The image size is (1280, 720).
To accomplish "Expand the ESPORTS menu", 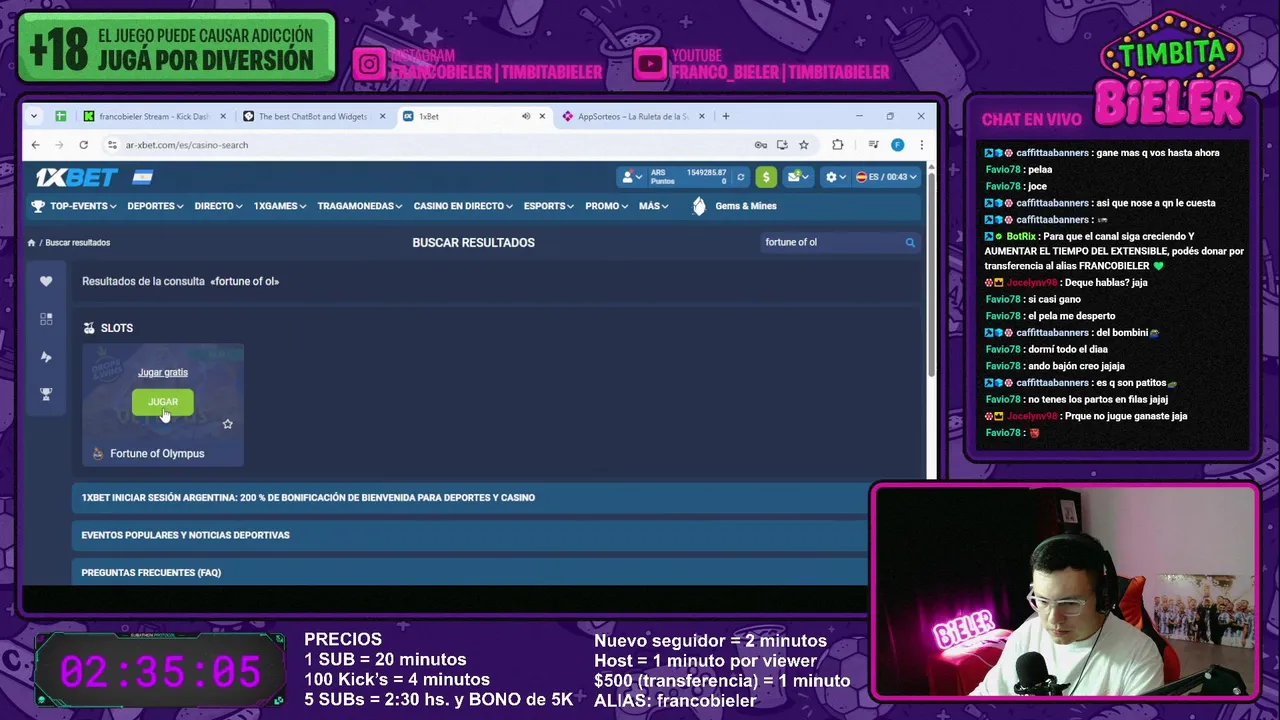I will (x=549, y=206).
